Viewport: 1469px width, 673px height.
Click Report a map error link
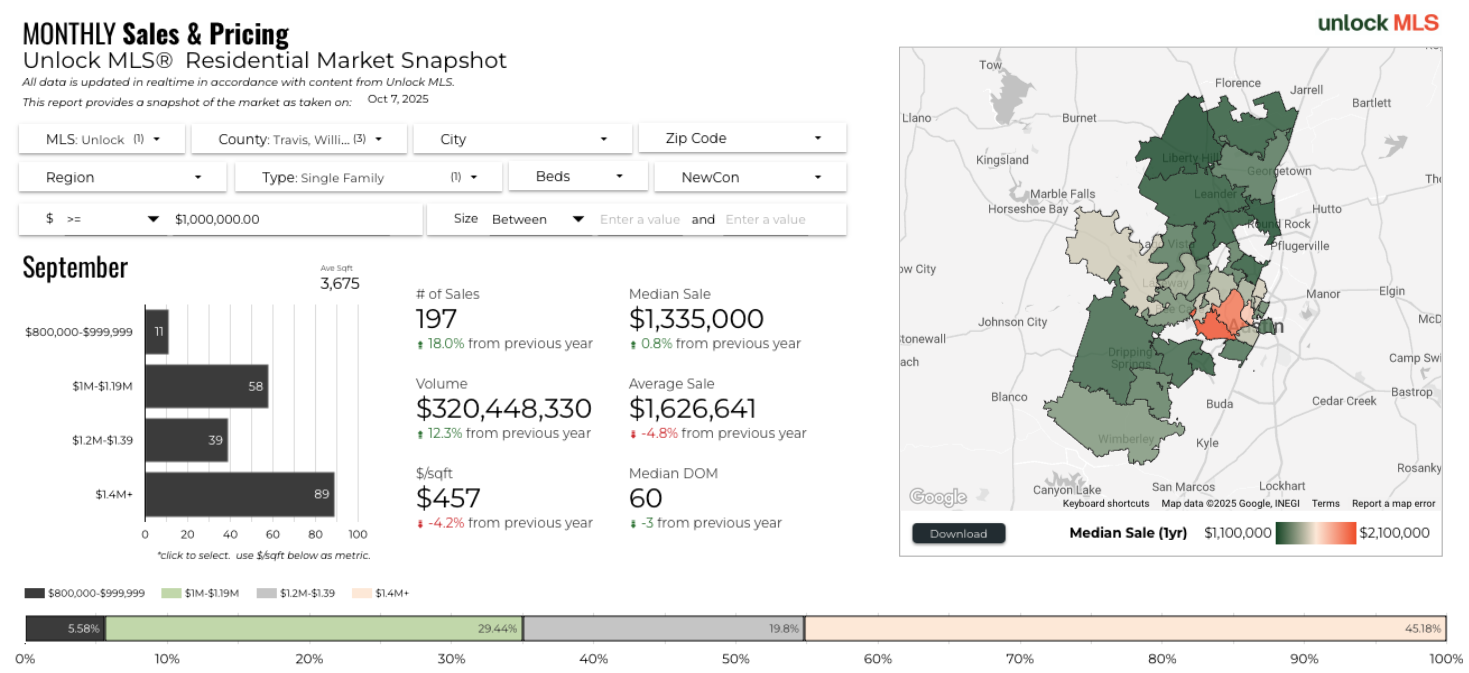tap(1393, 503)
